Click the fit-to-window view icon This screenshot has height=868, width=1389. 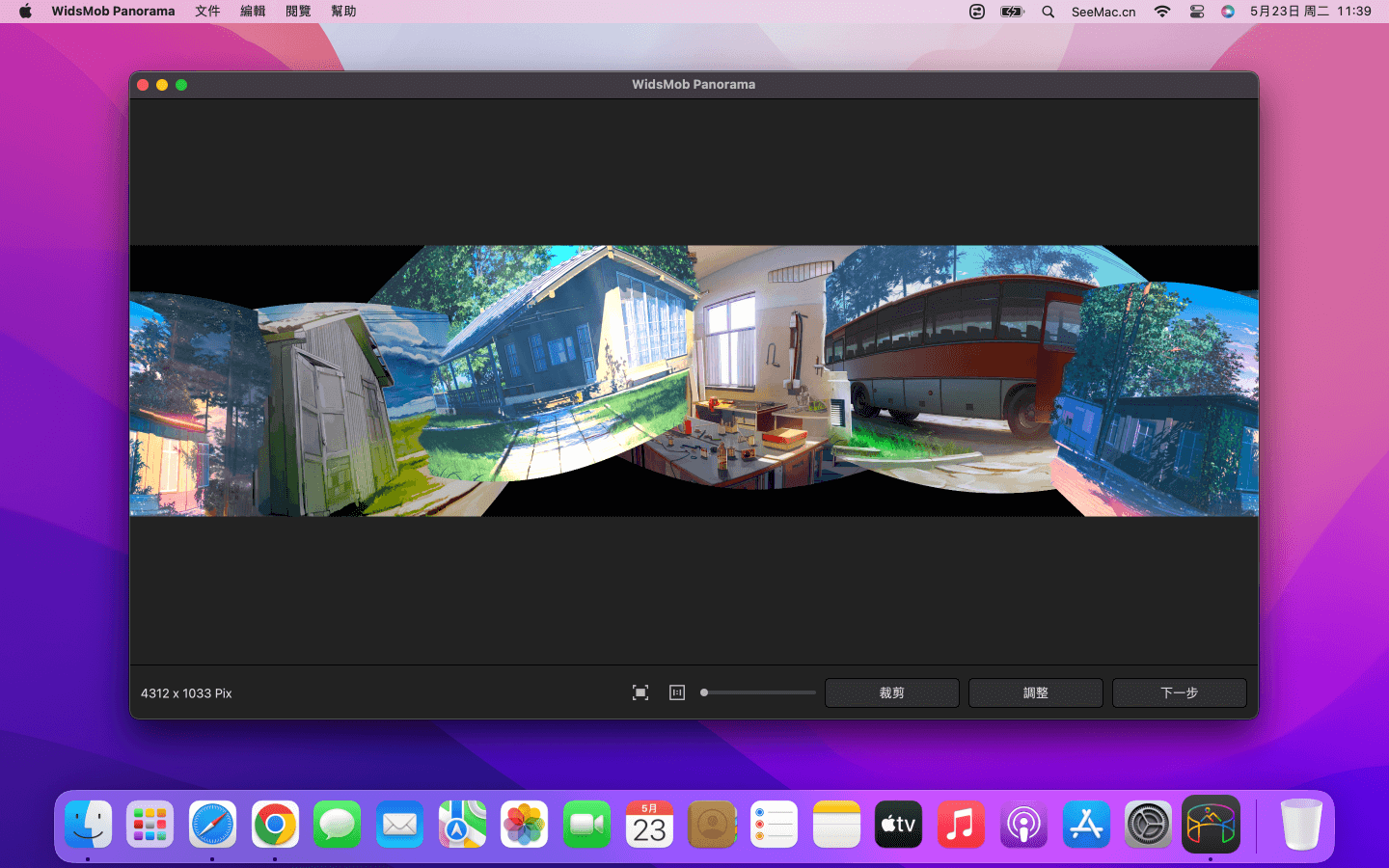(x=640, y=692)
